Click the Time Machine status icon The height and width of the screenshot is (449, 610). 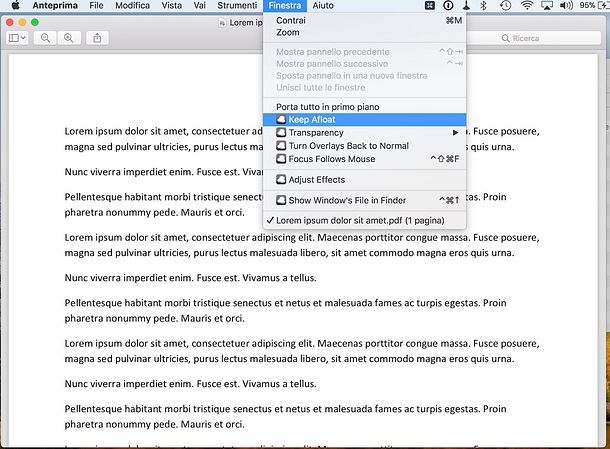[505, 5]
